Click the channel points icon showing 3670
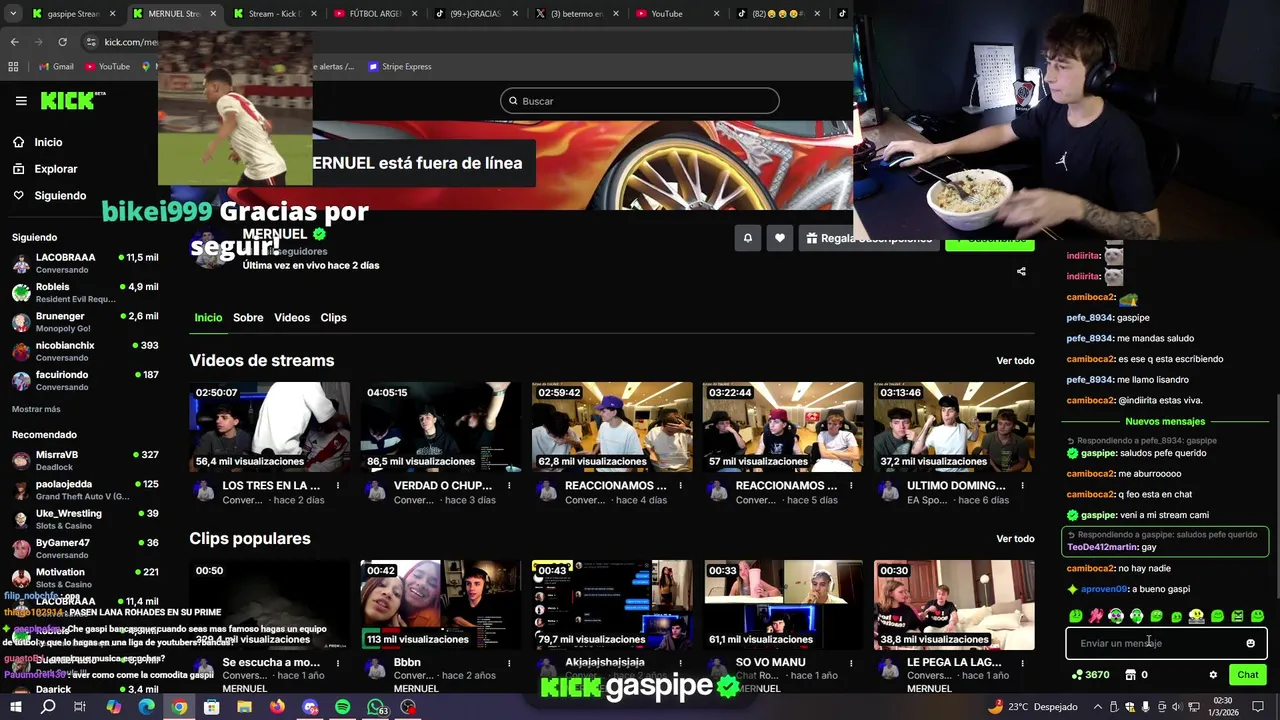The height and width of the screenshot is (720, 1280). tap(1090, 675)
